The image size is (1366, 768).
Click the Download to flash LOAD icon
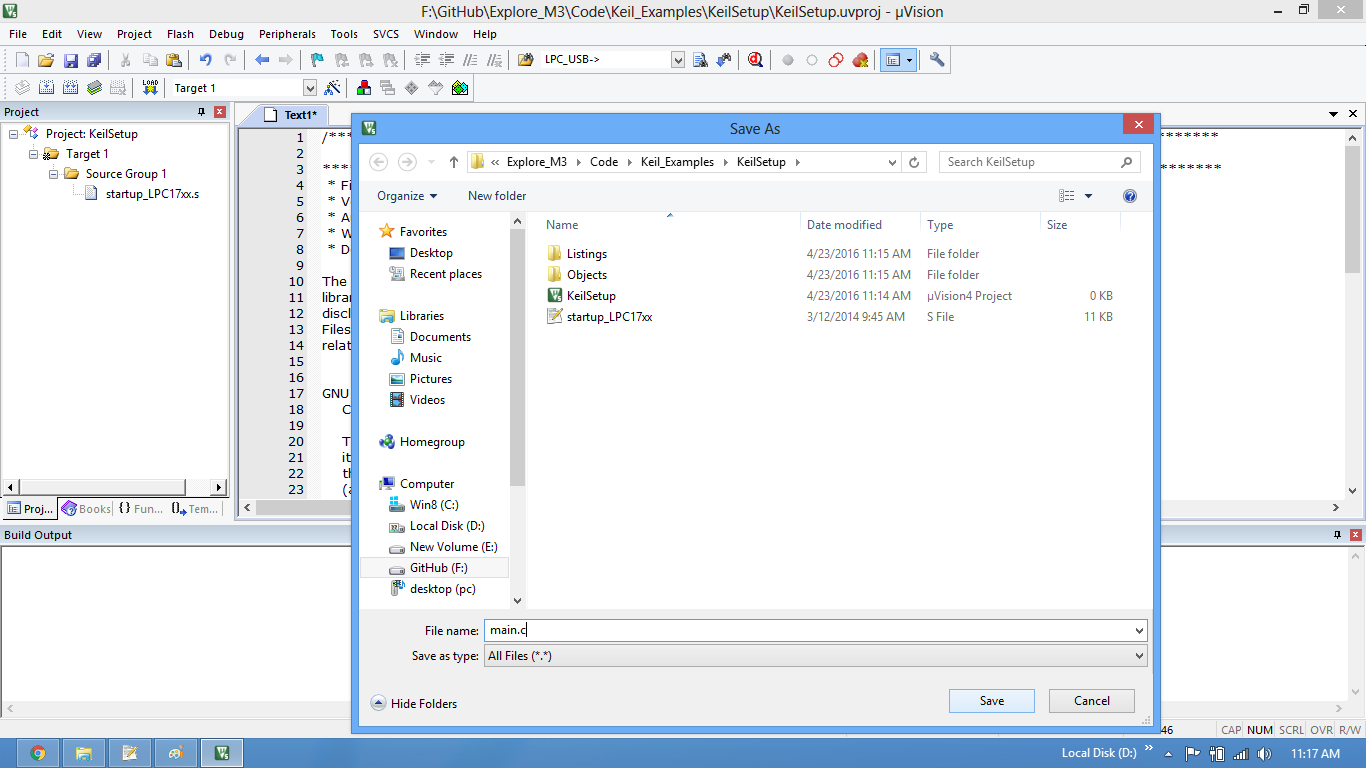click(x=150, y=88)
